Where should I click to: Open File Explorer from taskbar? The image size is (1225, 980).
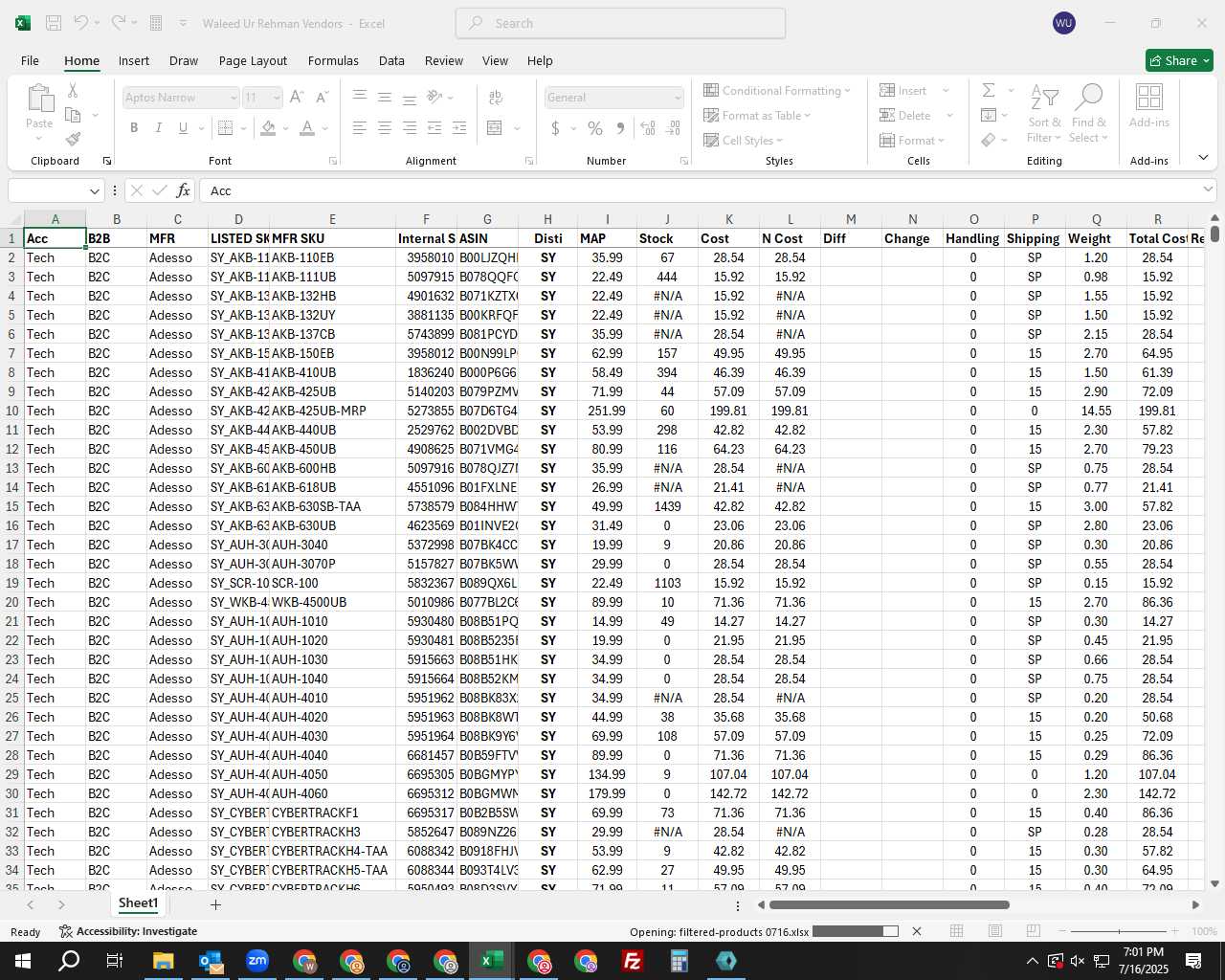pos(163,961)
